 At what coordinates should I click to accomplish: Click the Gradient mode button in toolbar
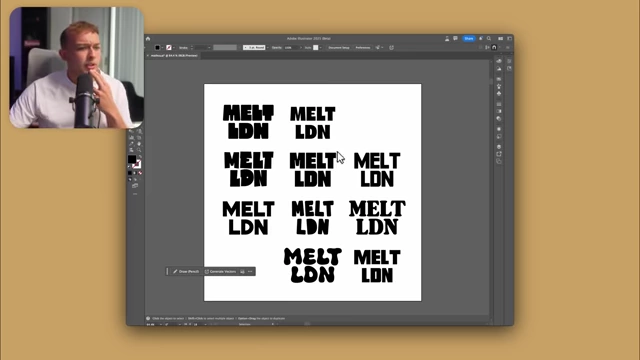pyautogui.click(x=135, y=173)
